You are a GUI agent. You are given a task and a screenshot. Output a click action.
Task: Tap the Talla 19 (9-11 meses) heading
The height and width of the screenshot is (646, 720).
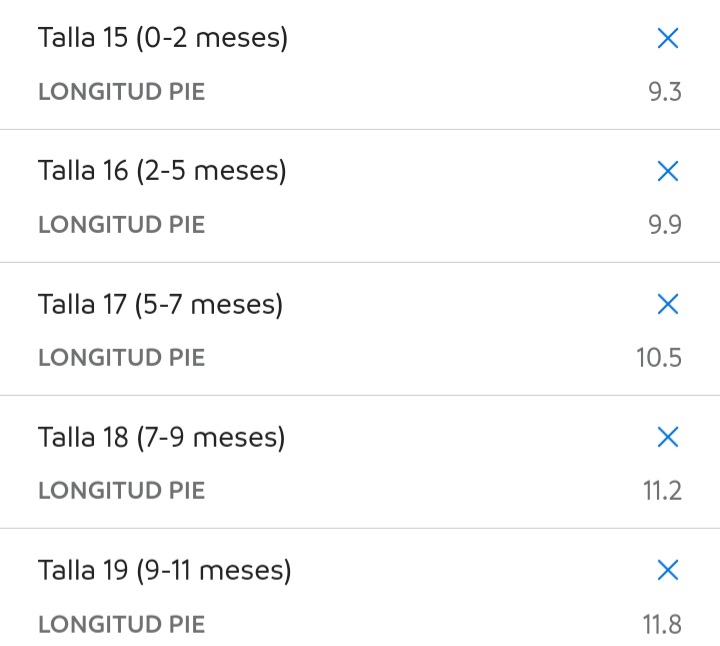165,571
